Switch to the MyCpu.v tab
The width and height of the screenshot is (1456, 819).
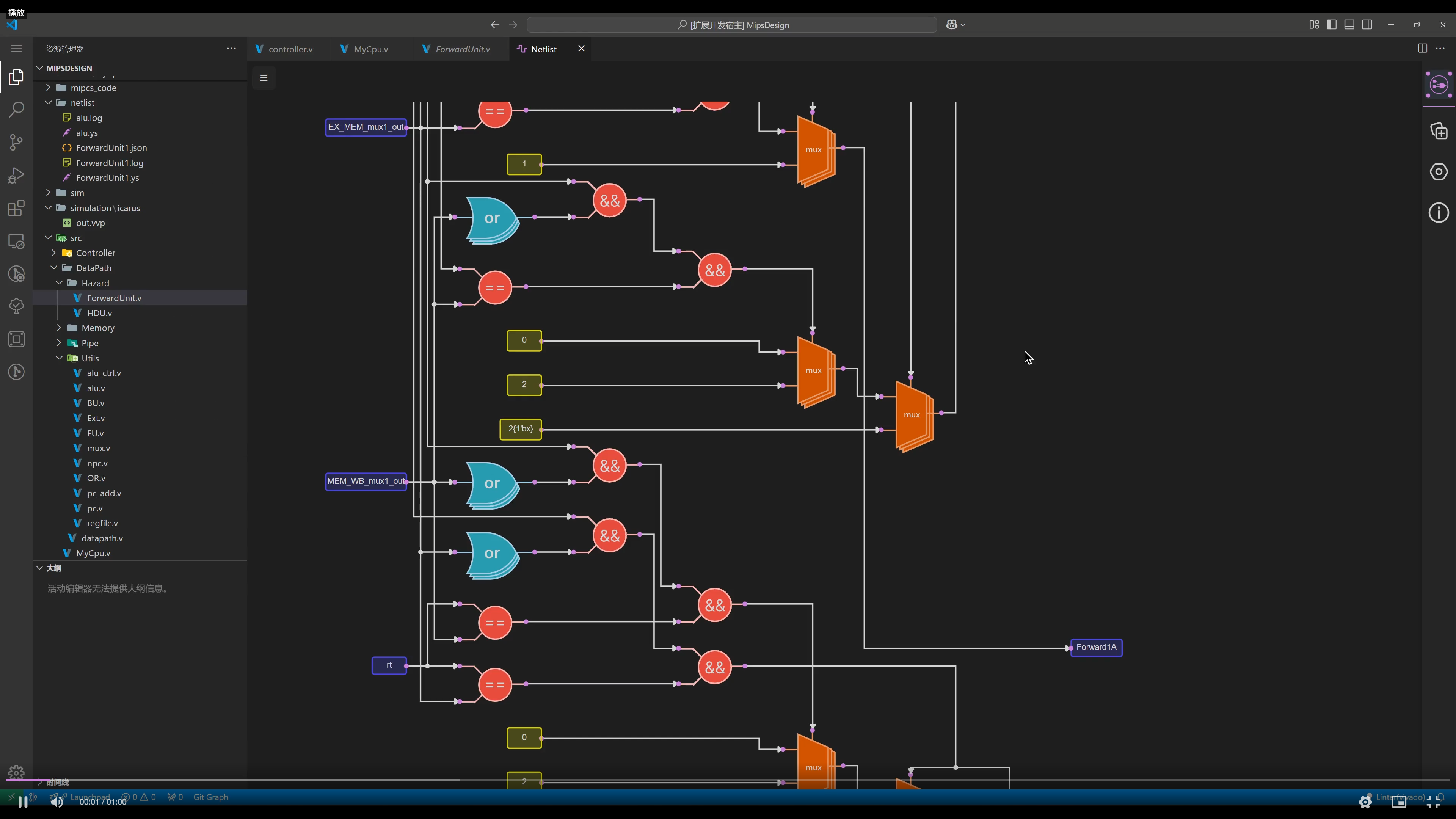pos(371,49)
